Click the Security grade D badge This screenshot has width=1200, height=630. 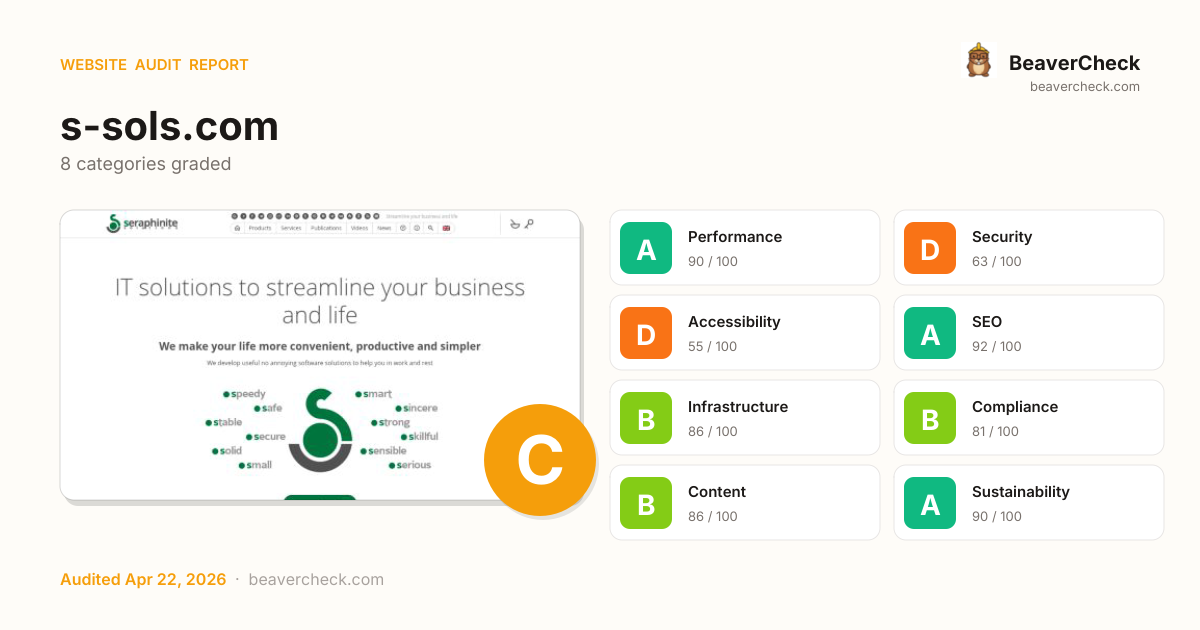[x=930, y=248]
